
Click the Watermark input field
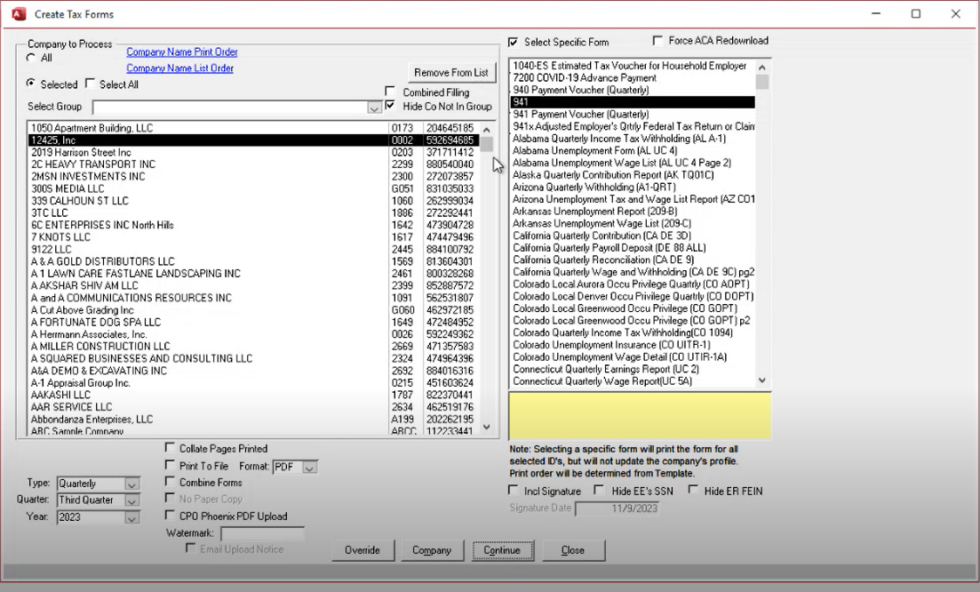(262, 534)
